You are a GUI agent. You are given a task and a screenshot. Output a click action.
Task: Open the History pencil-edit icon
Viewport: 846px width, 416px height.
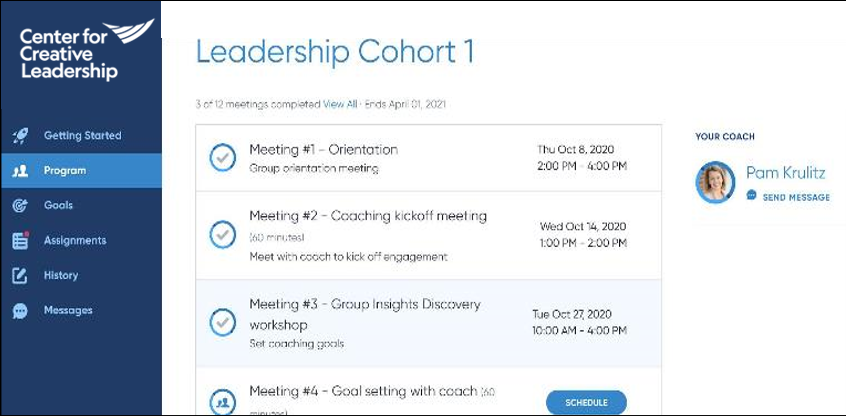[20, 275]
